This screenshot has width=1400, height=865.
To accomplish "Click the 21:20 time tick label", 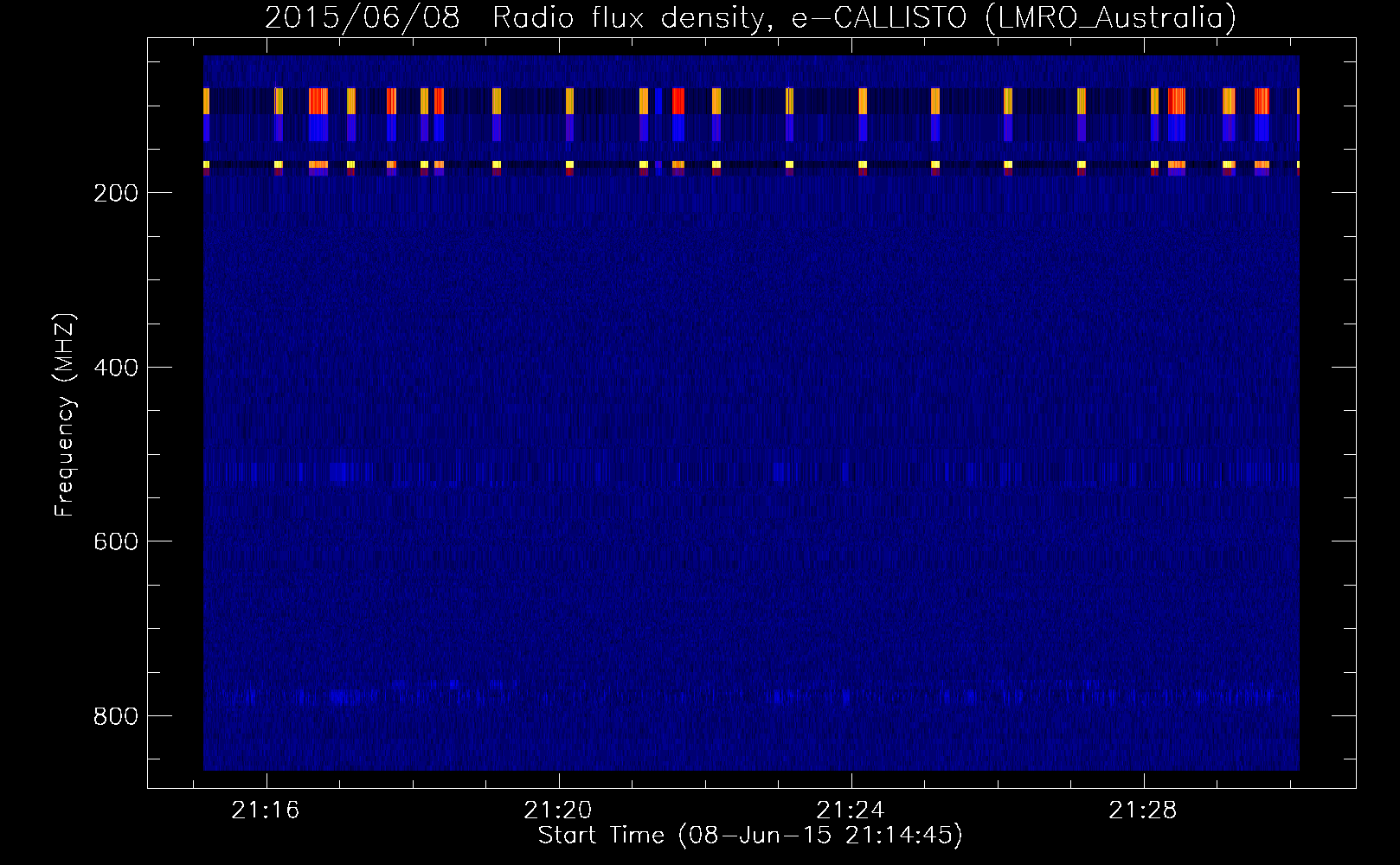I will (x=558, y=811).
